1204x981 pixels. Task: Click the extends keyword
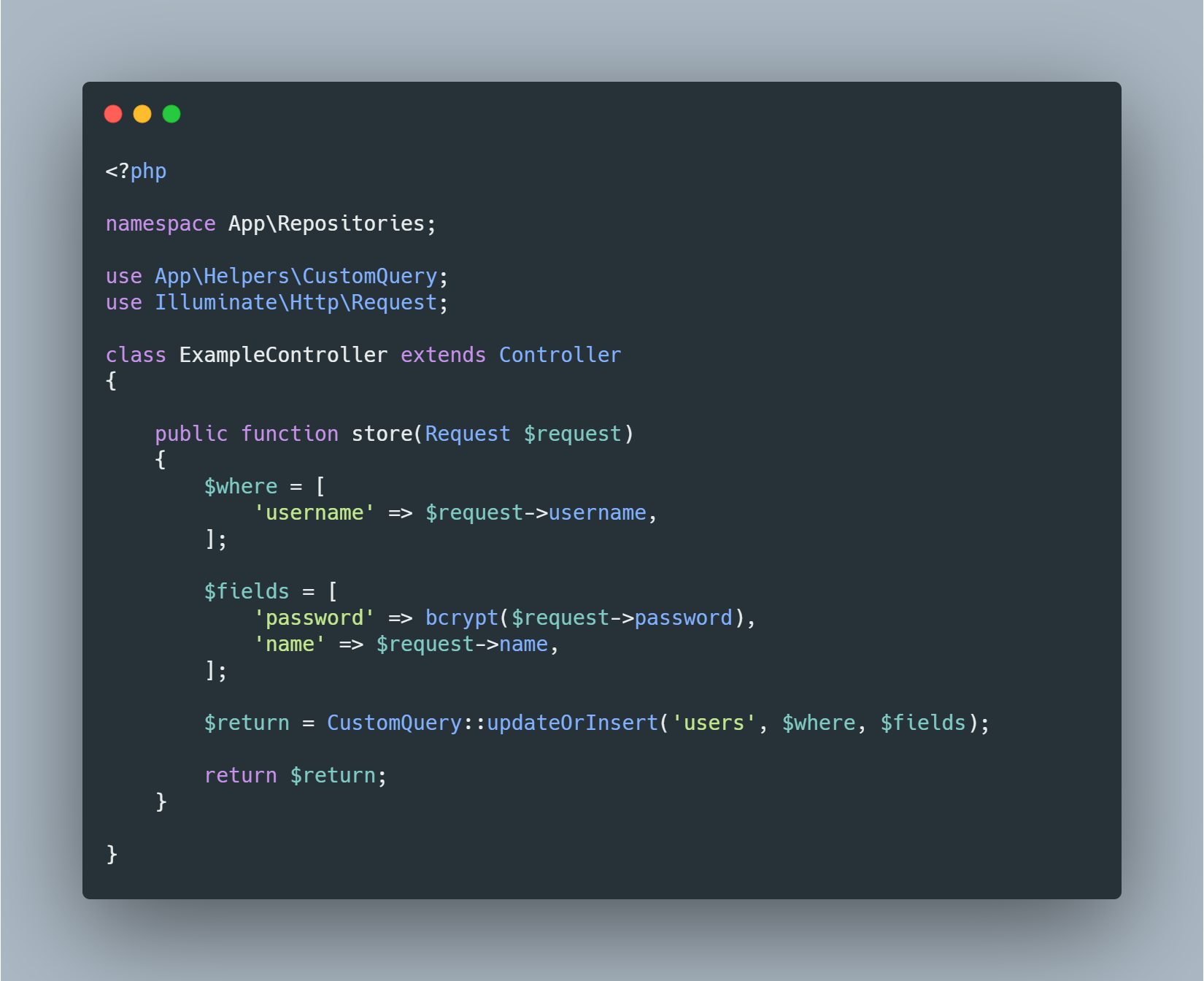(x=443, y=355)
